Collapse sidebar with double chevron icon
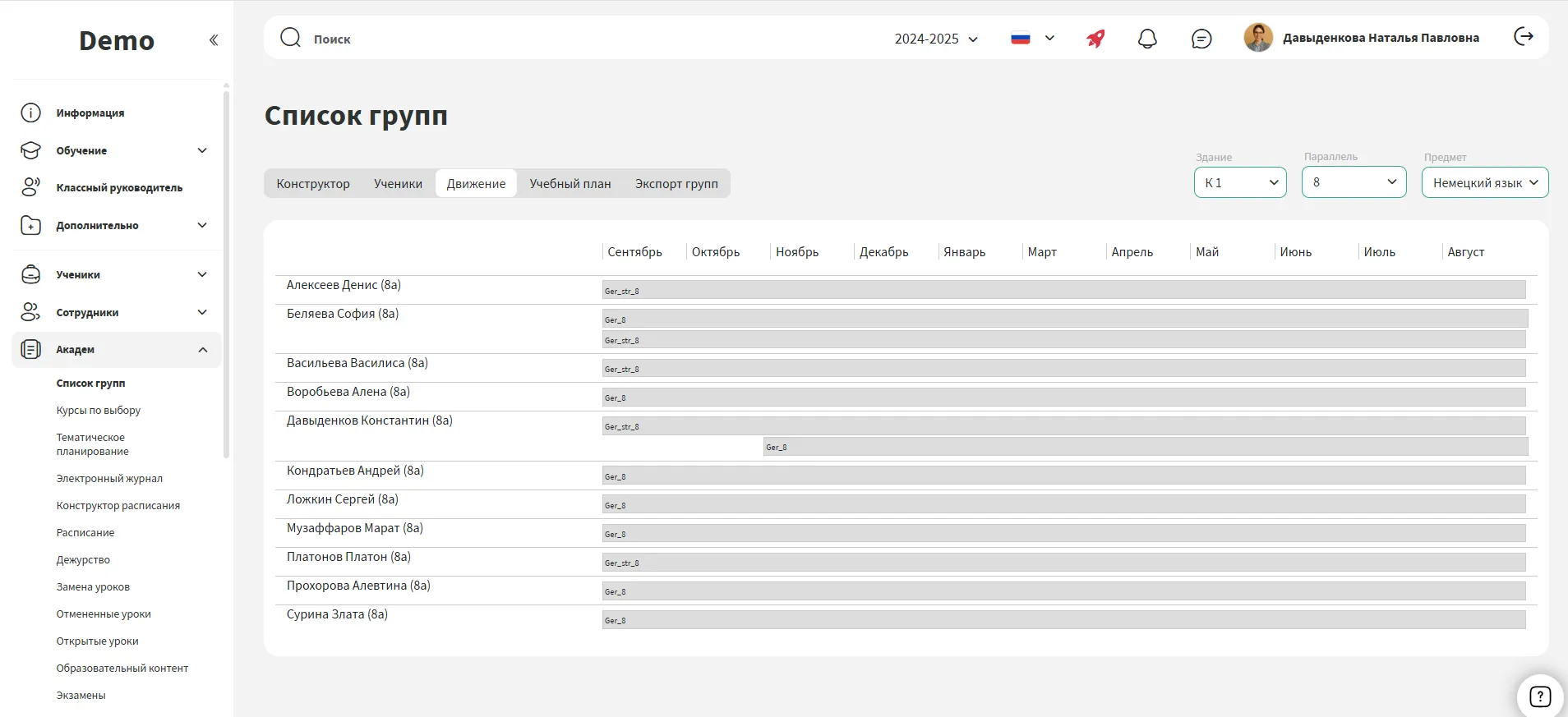Screen dimensions: 1568x717 tap(214, 40)
